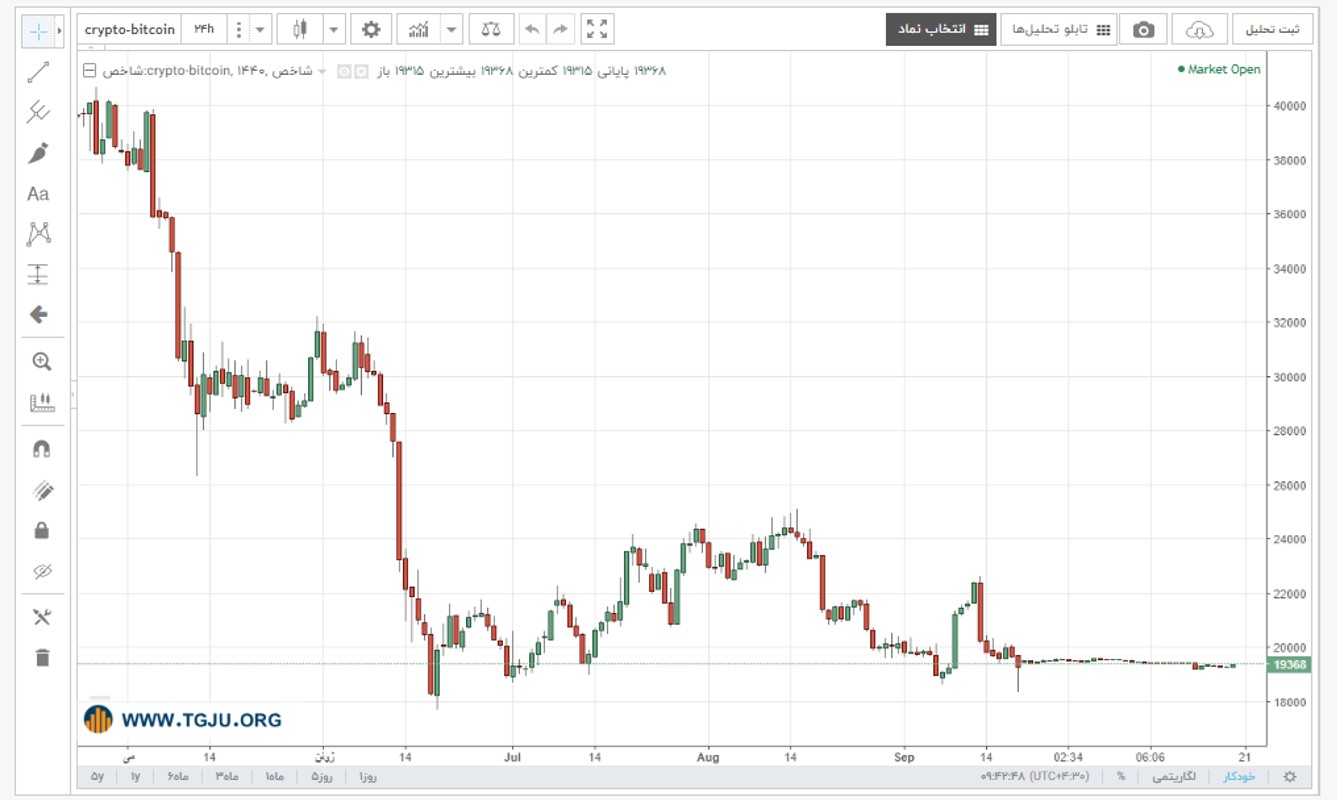
Task: Open the indicators dropdown arrow
Action: [452, 29]
